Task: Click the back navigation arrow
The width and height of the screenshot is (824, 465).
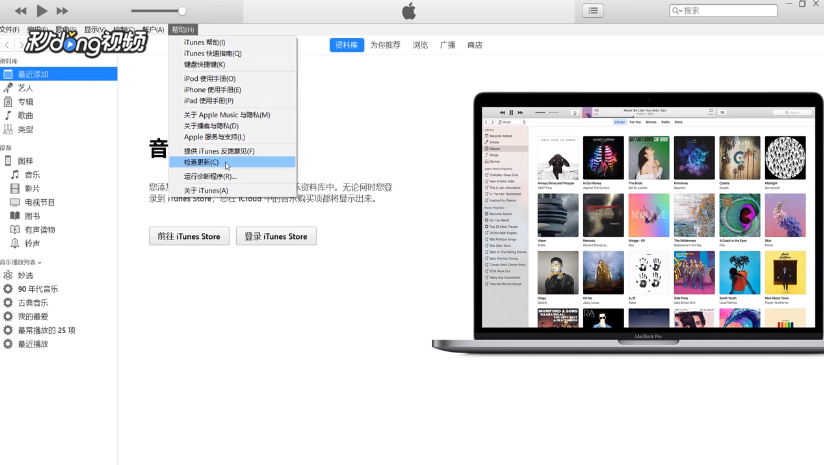Action: click(7, 45)
